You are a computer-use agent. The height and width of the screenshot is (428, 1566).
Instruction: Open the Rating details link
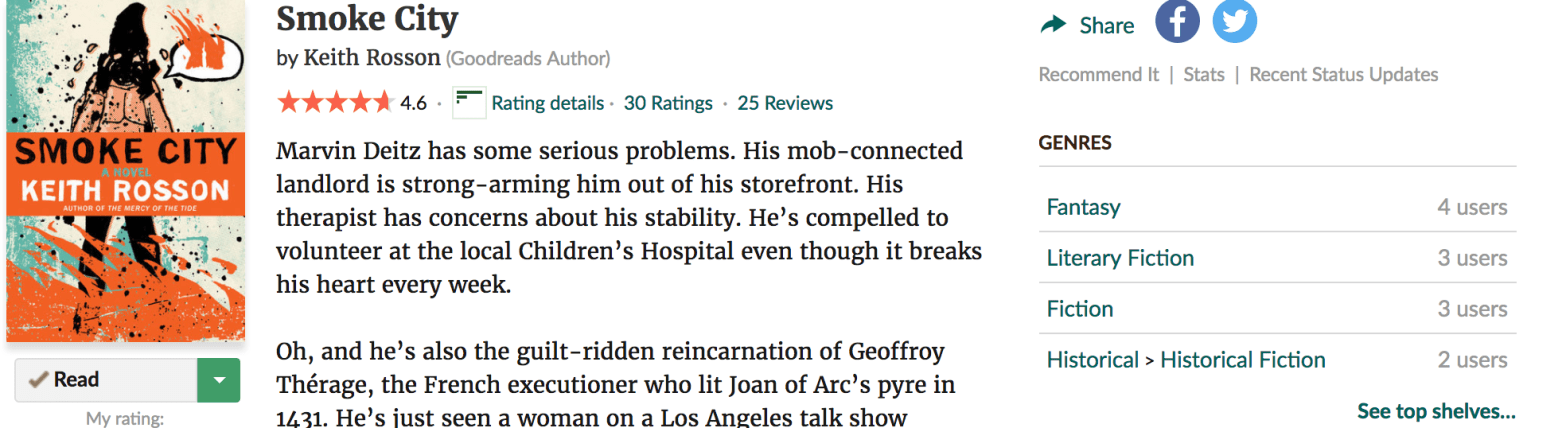coord(547,103)
